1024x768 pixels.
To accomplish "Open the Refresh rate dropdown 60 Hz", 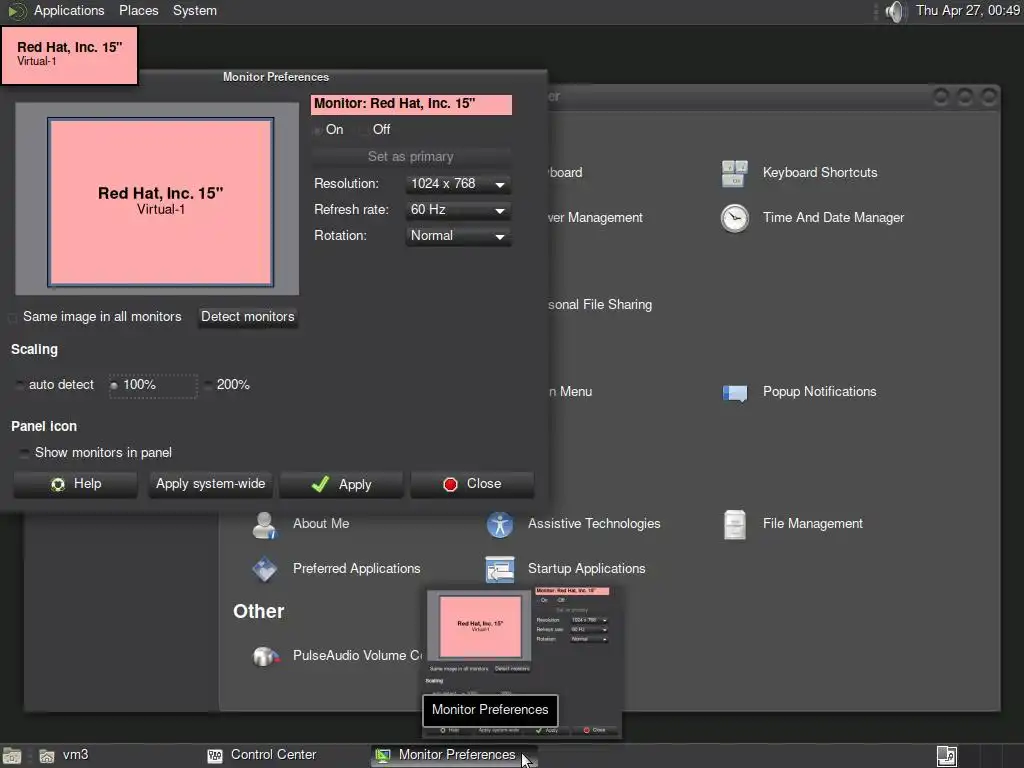I will click(458, 210).
